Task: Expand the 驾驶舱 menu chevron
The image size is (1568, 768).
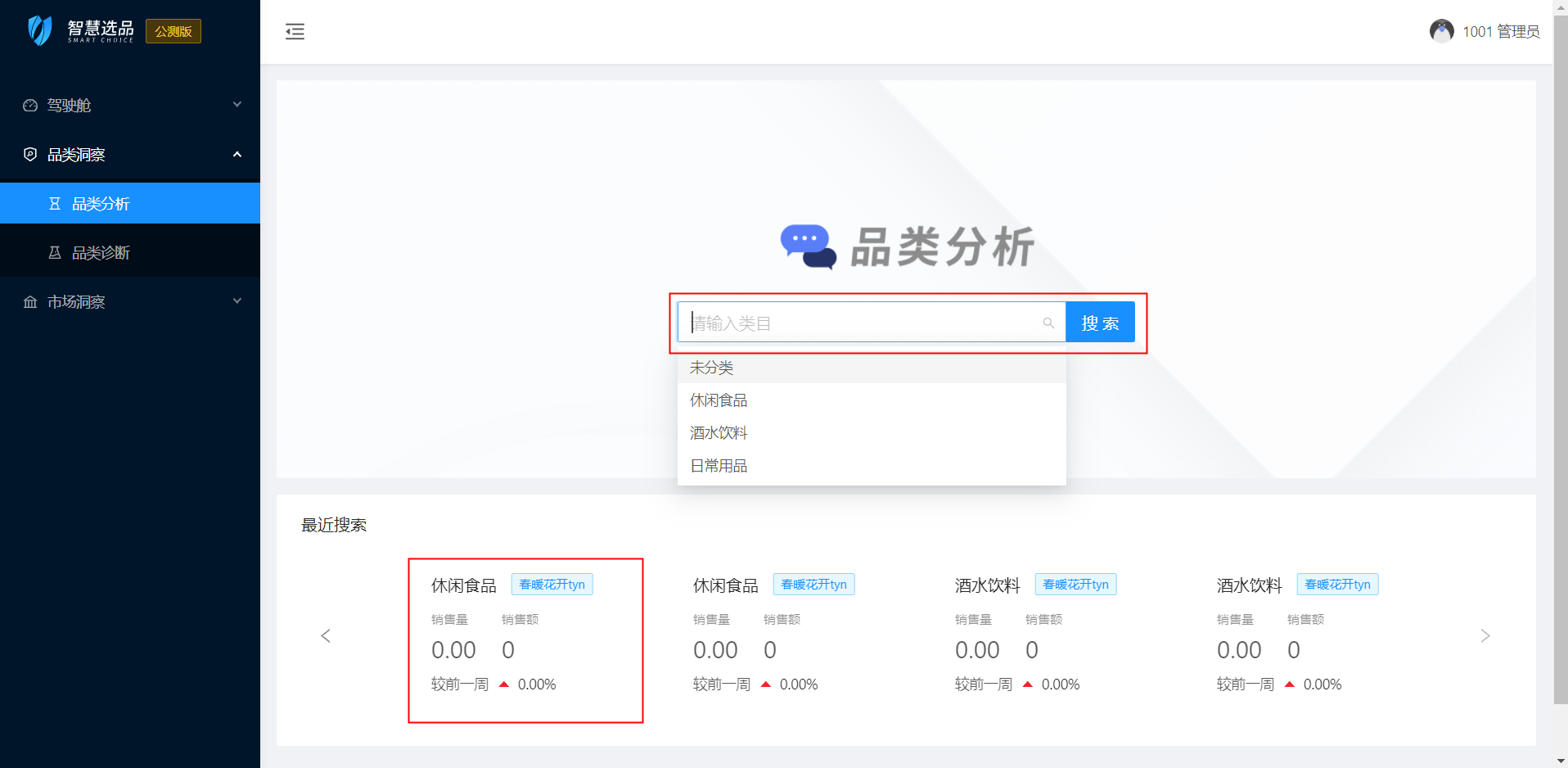Action: [237, 105]
